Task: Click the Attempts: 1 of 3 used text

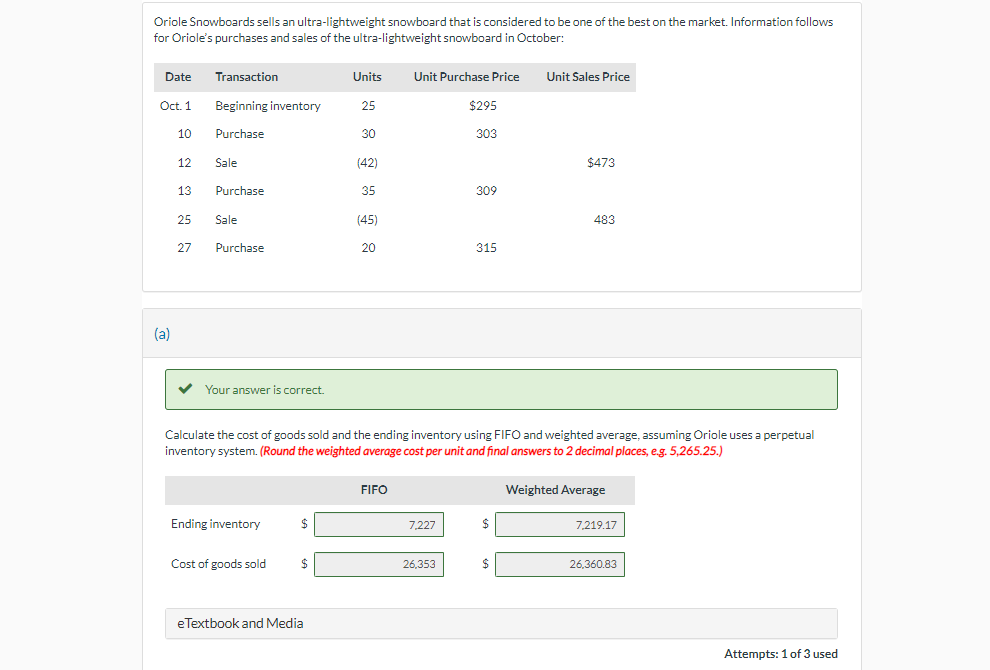Action: (781, 652)
